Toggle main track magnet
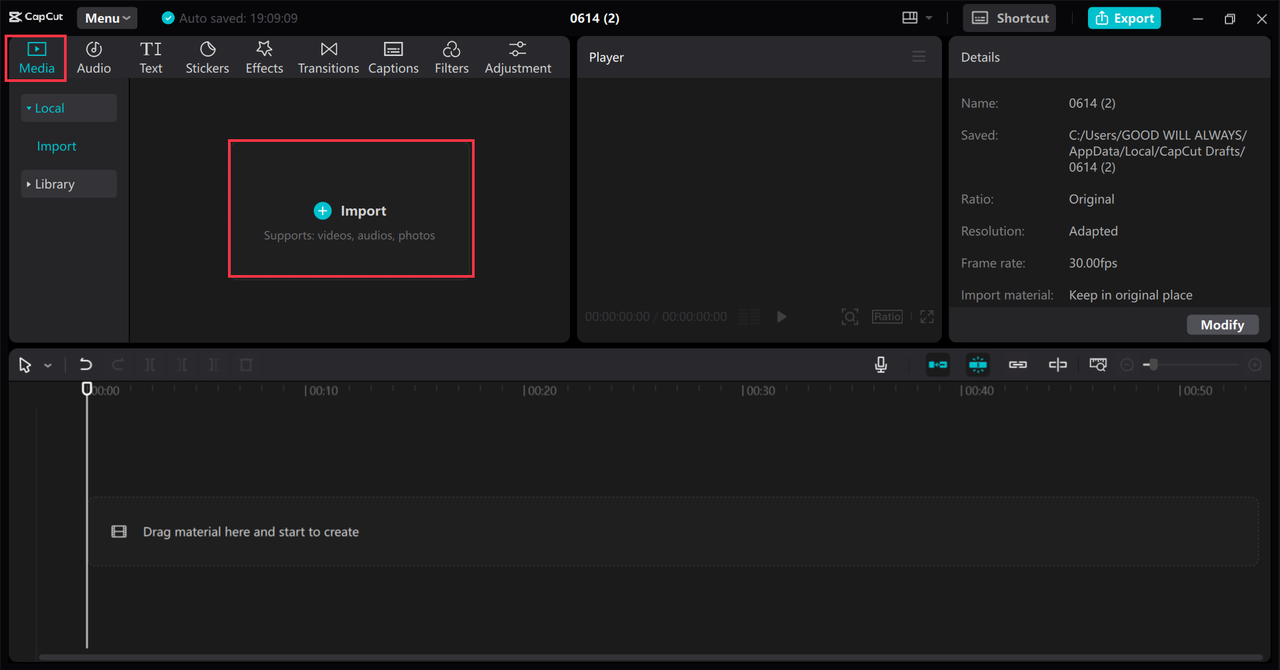This screenshot has height=670, width=1280. (938, 365)
